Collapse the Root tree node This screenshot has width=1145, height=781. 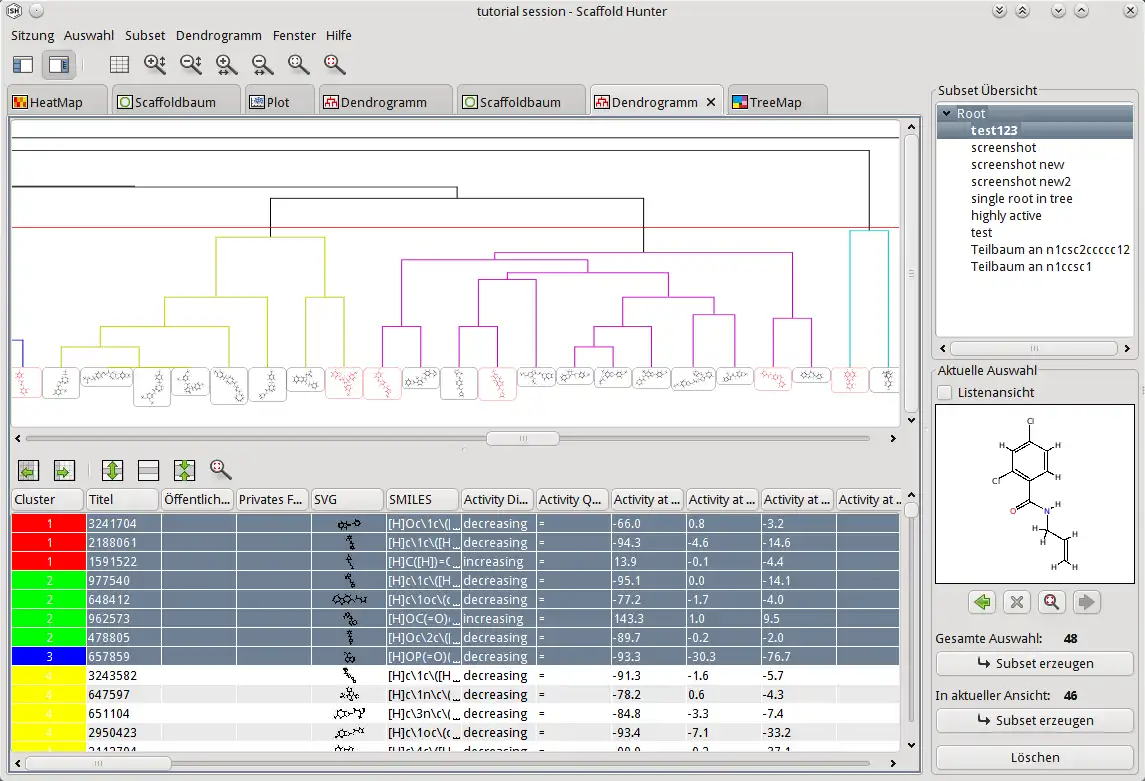coord(946,114)
